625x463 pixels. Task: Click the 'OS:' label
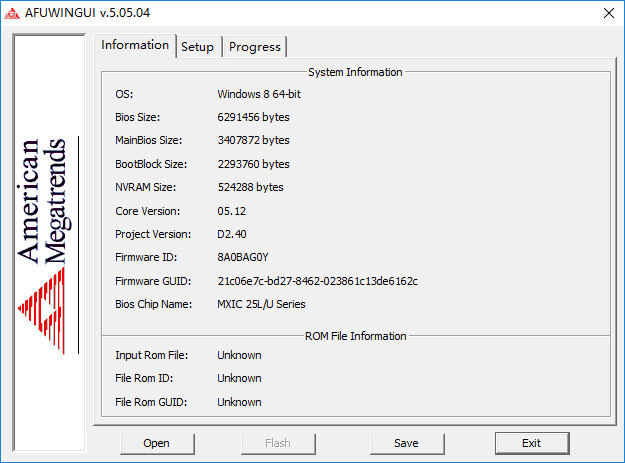[124, 94]
